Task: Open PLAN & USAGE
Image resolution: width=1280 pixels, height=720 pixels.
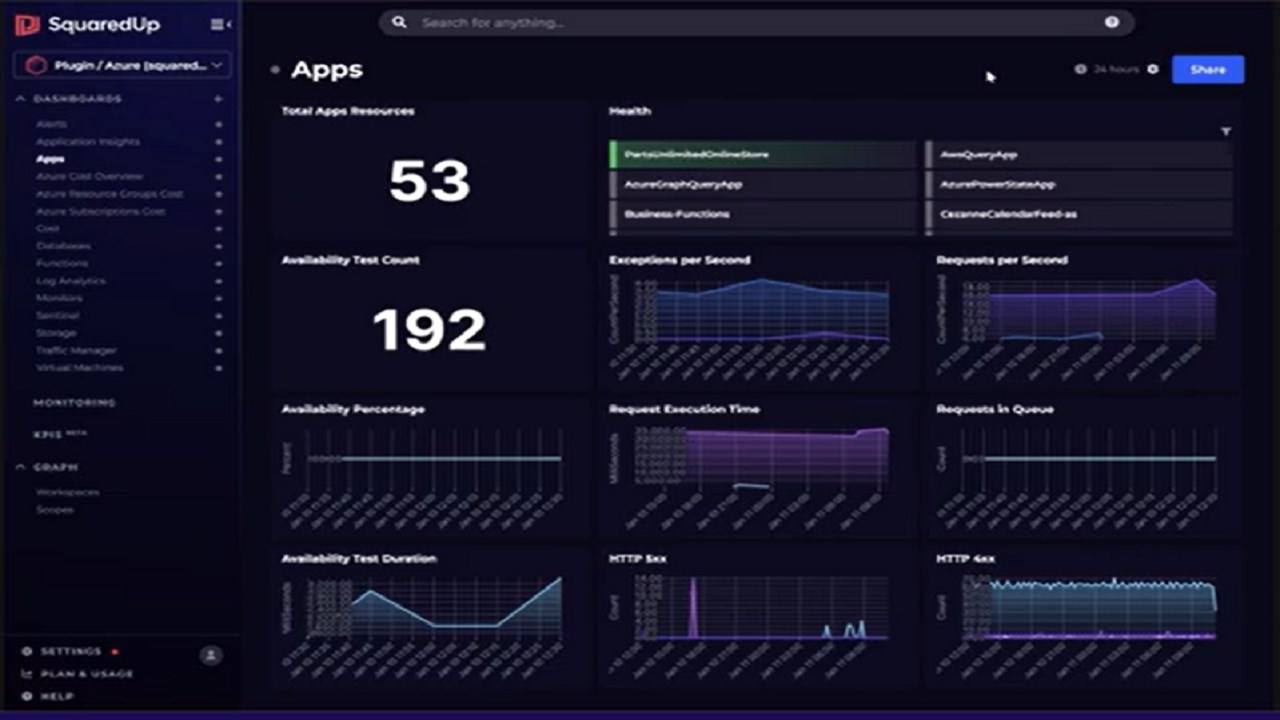Action: [x=87, y=674]
